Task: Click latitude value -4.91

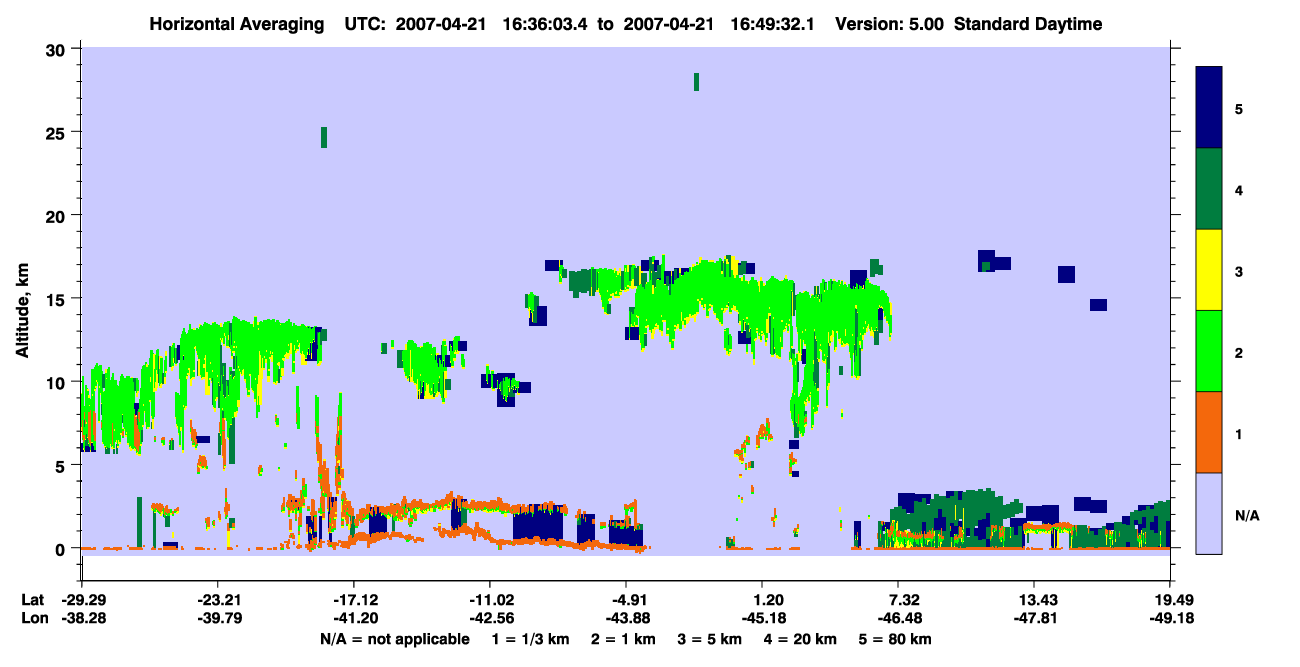Action: tap(626, 600)
